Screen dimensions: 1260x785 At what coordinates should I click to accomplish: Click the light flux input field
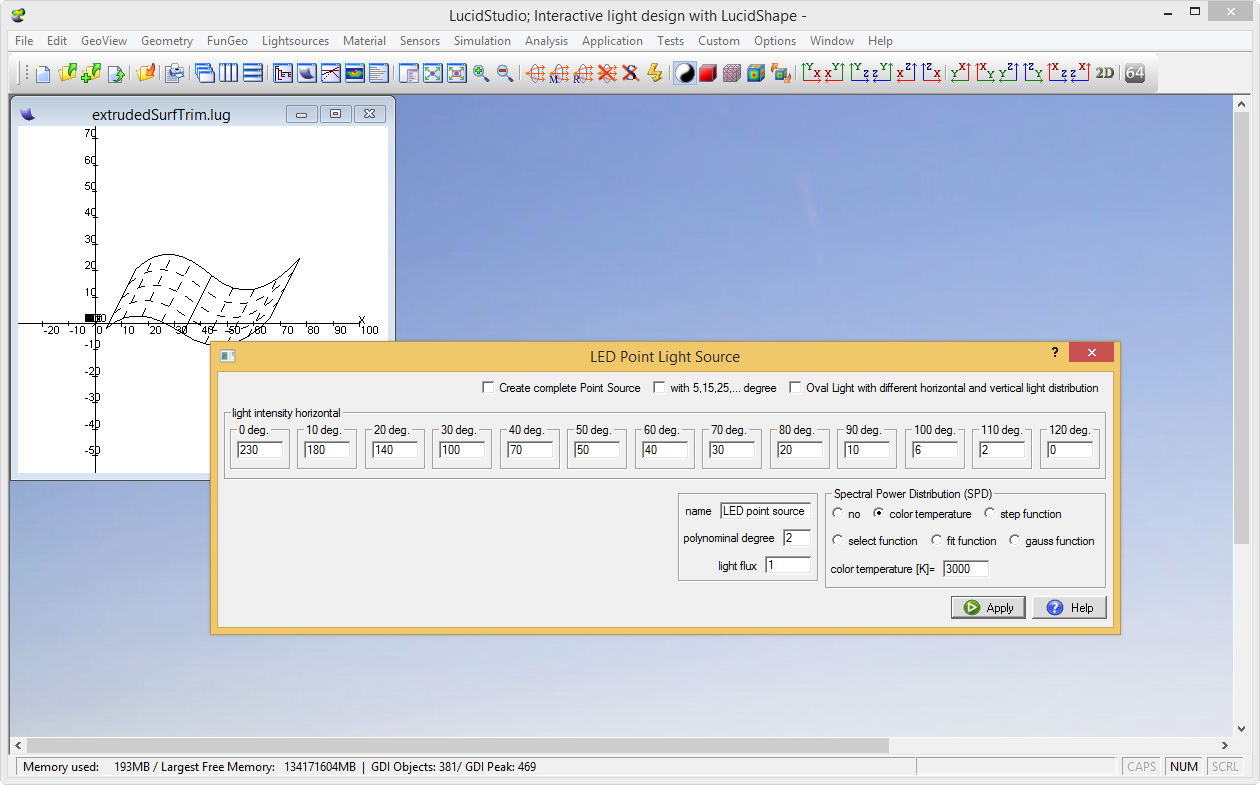click(x=788, y=565)
